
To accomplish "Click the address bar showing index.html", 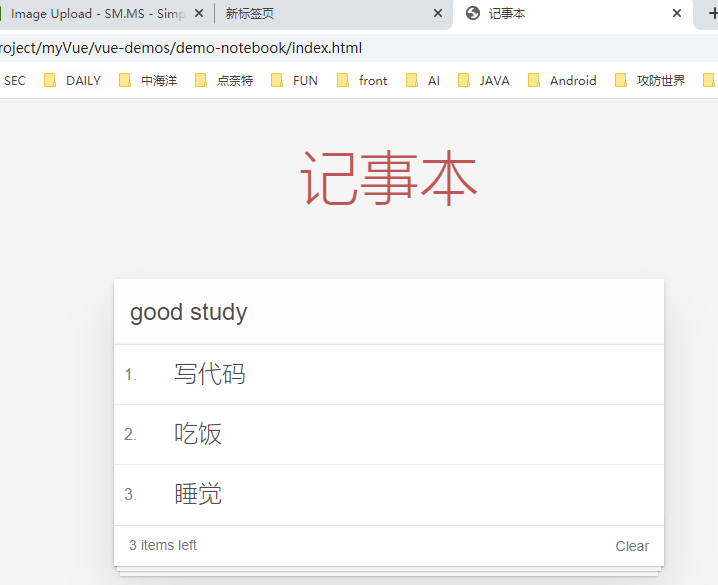I will tap(359, 48).
